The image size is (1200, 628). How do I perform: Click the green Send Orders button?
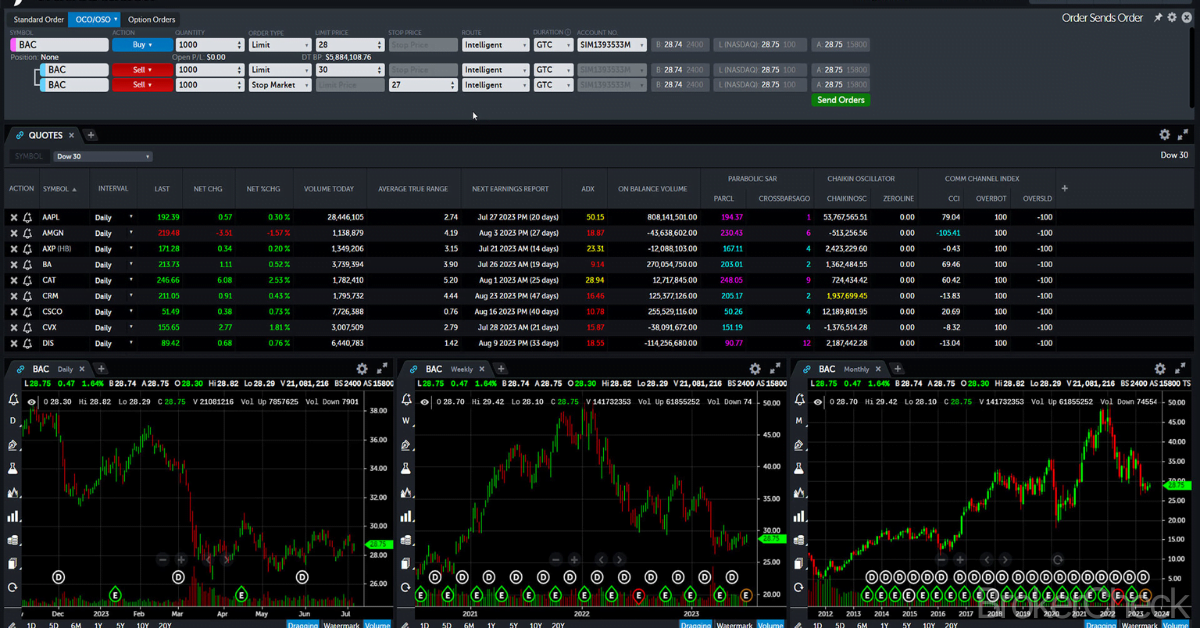tap(840, 100)
